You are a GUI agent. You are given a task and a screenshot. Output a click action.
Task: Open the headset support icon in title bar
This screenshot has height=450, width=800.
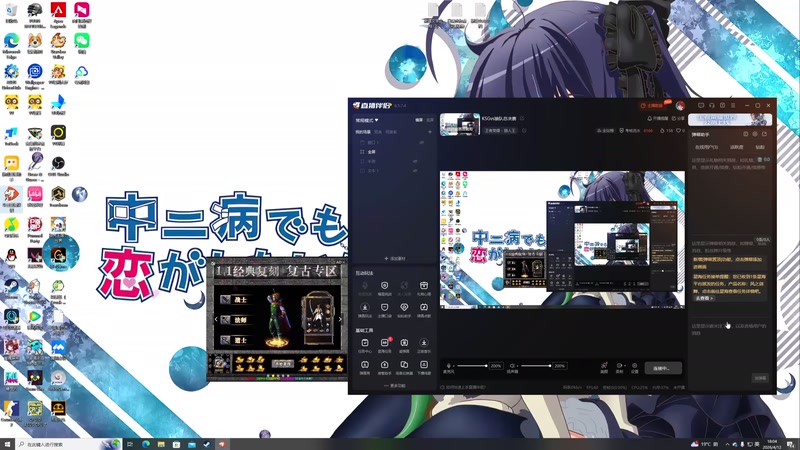coord(712,106)
